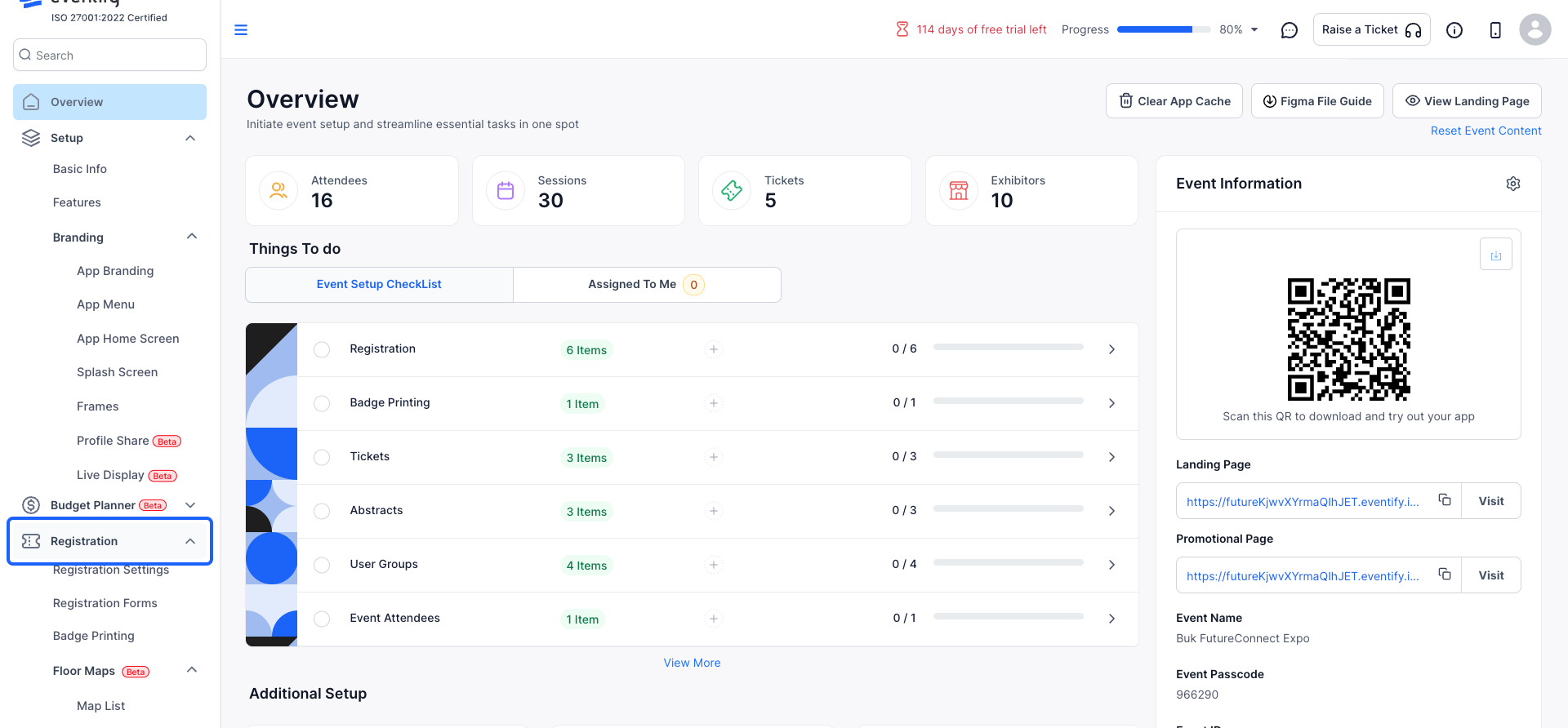Click the hourglass trial icon
The height and width of the screenshot is (728, 1568).
point(902,29)
